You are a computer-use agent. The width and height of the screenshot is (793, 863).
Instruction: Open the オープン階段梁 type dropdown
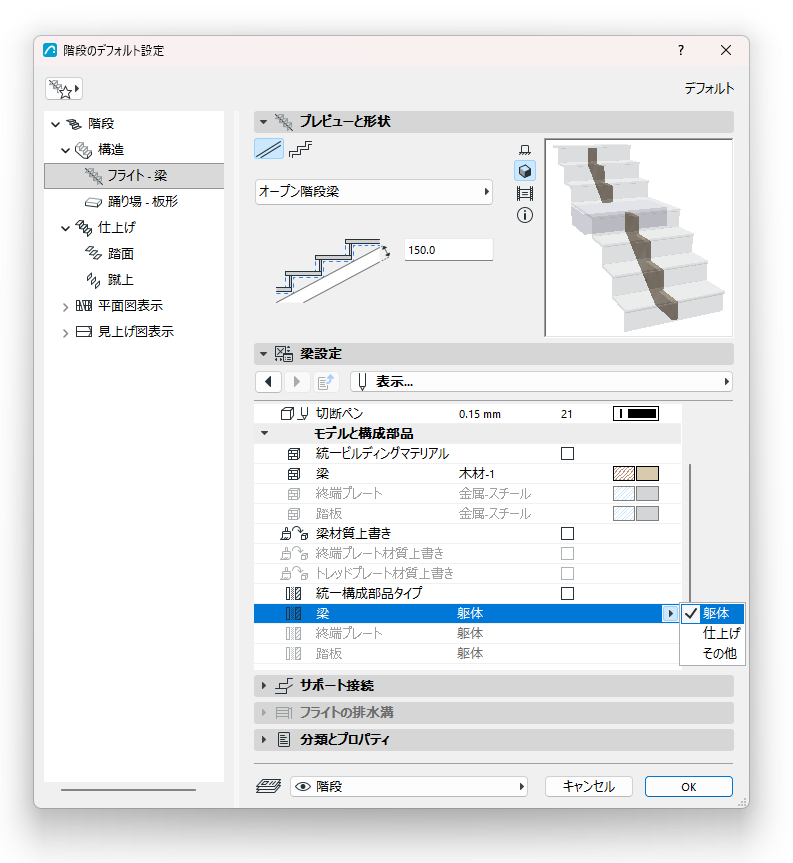point(374,192)
